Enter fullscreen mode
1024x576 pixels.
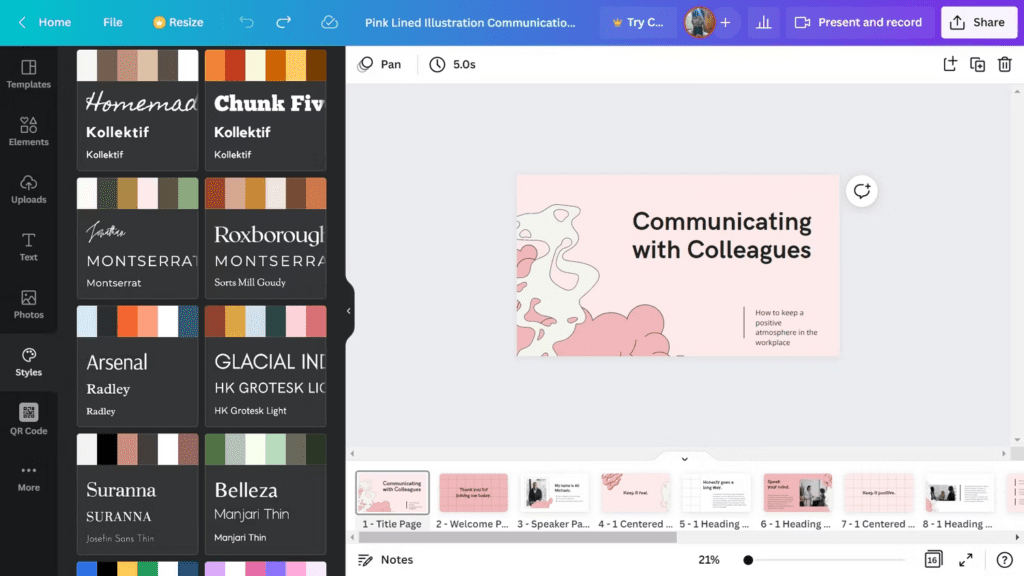click(x=966, y=560)
